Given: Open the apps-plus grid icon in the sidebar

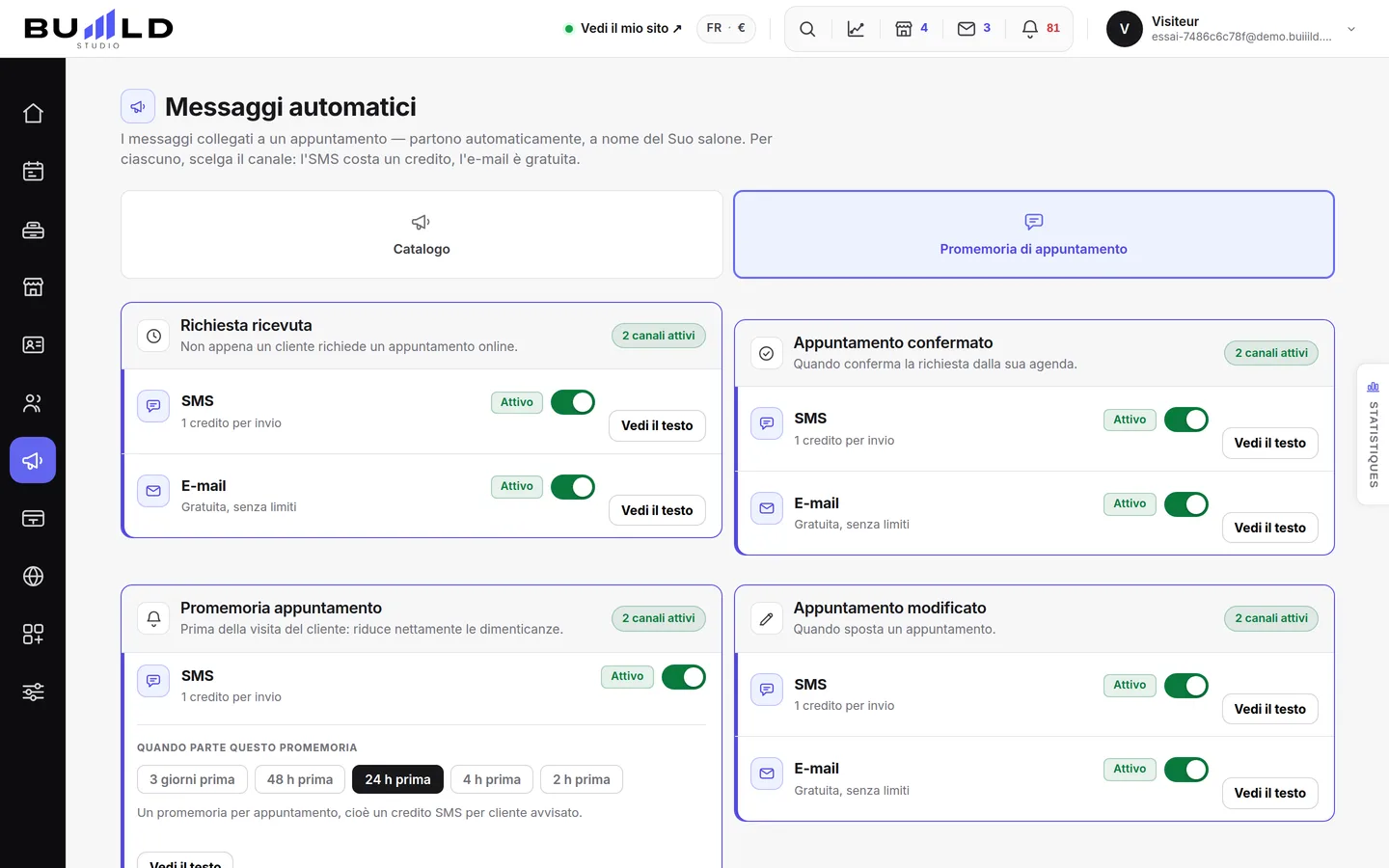Looking at the screenshot, I should point(33,635).
